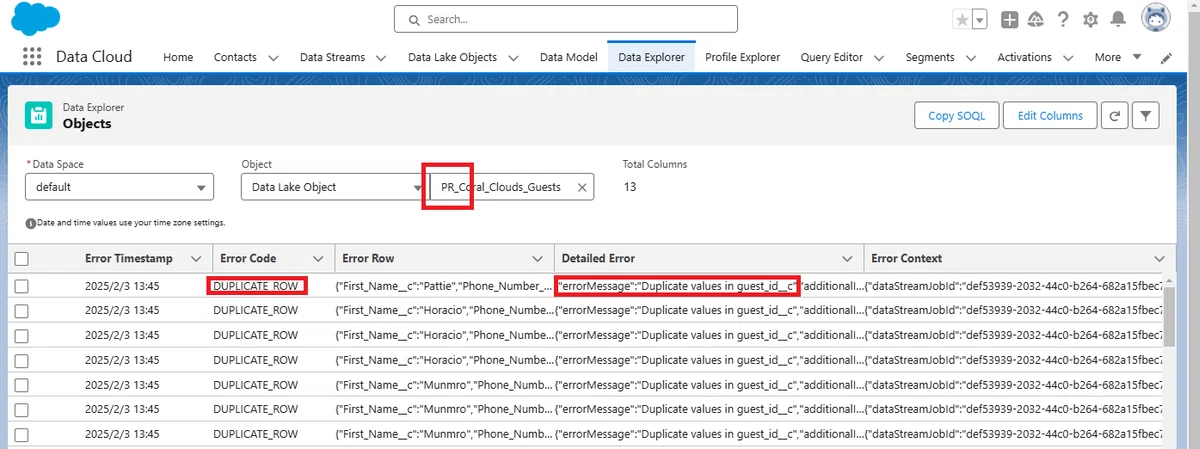This screenshot has width=1200, height=449.
Task: Sort by the Error Timestamp column header
Action: [x=129, y=259]
